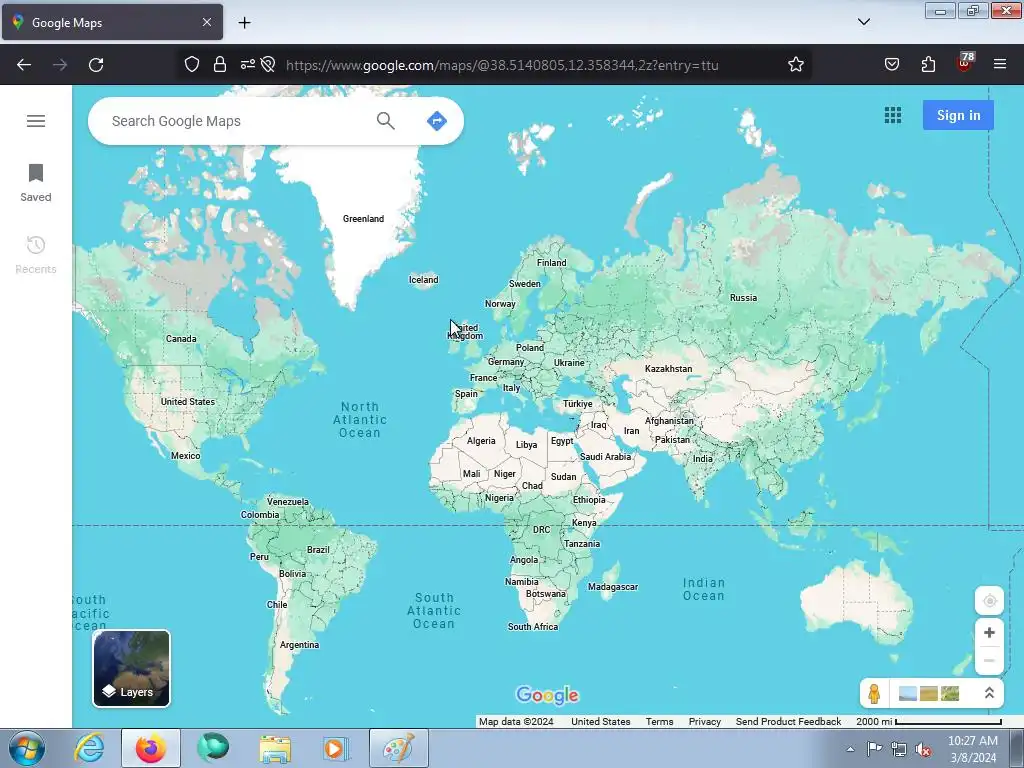Click the Sign in button
Image resolution: width=1024 pixels, height=768 pixels.
pos(958,116)
